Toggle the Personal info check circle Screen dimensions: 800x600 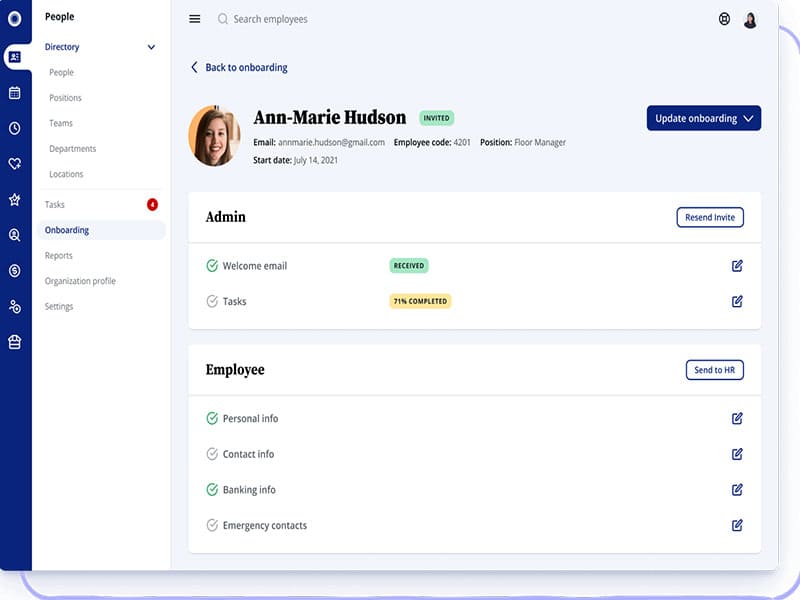pyautogui.click(x=212, y=419)
